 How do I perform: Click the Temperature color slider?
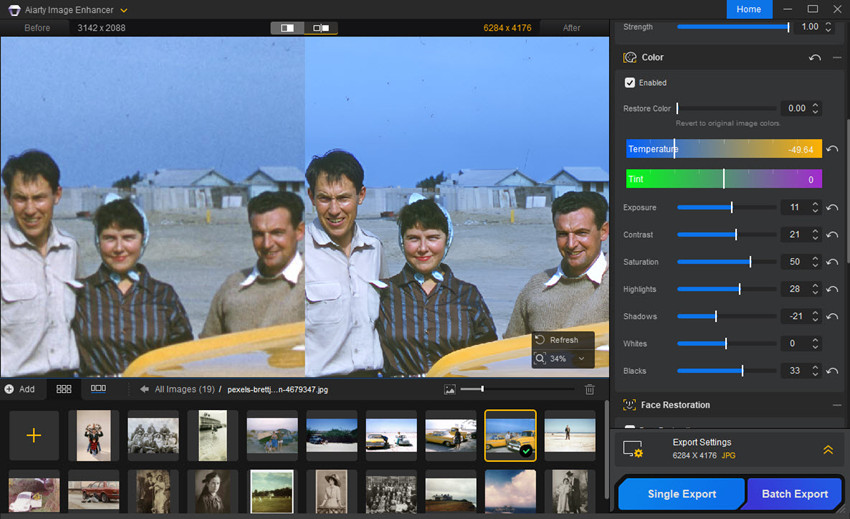coord(724,149)
